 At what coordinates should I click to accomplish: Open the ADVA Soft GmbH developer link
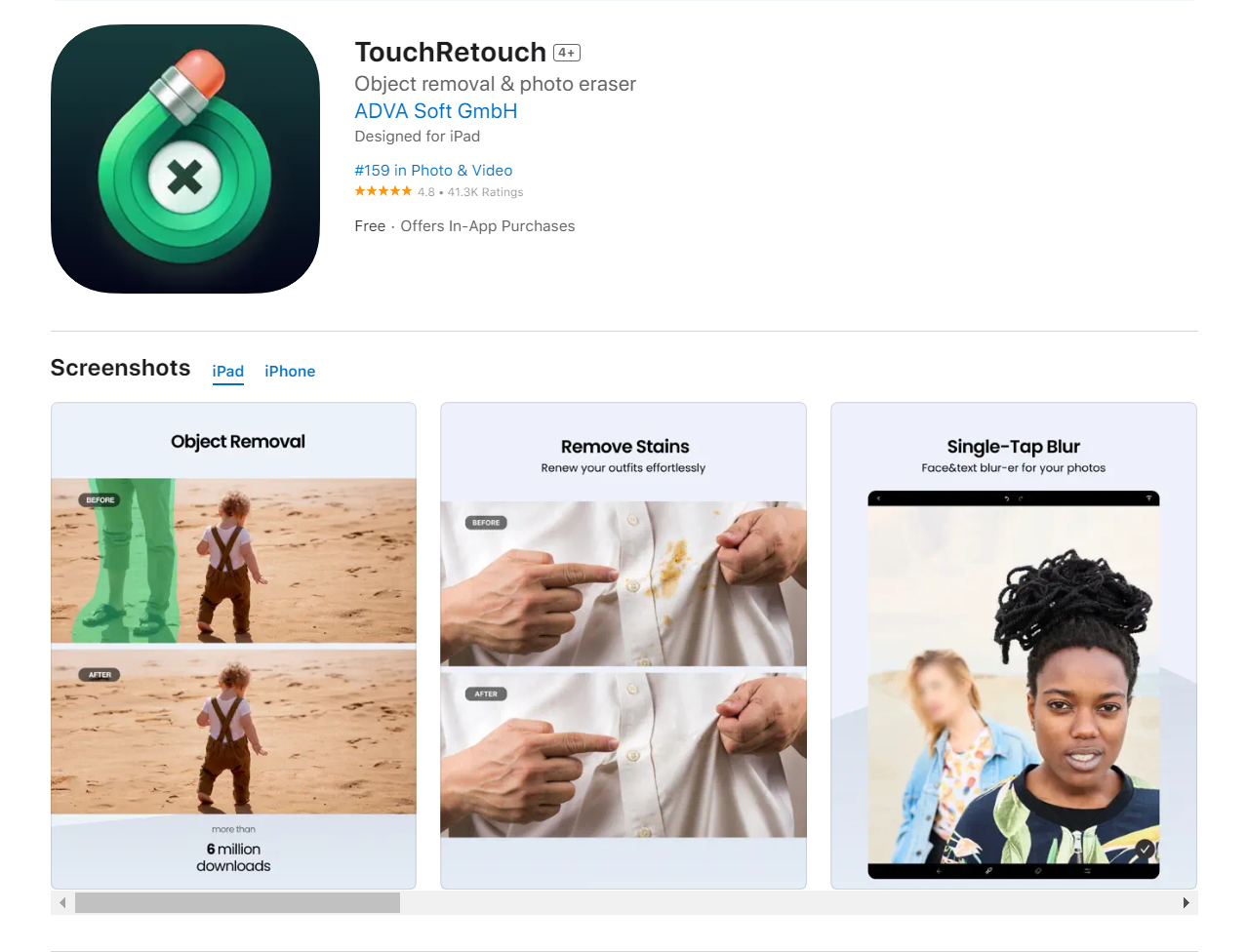436,111
